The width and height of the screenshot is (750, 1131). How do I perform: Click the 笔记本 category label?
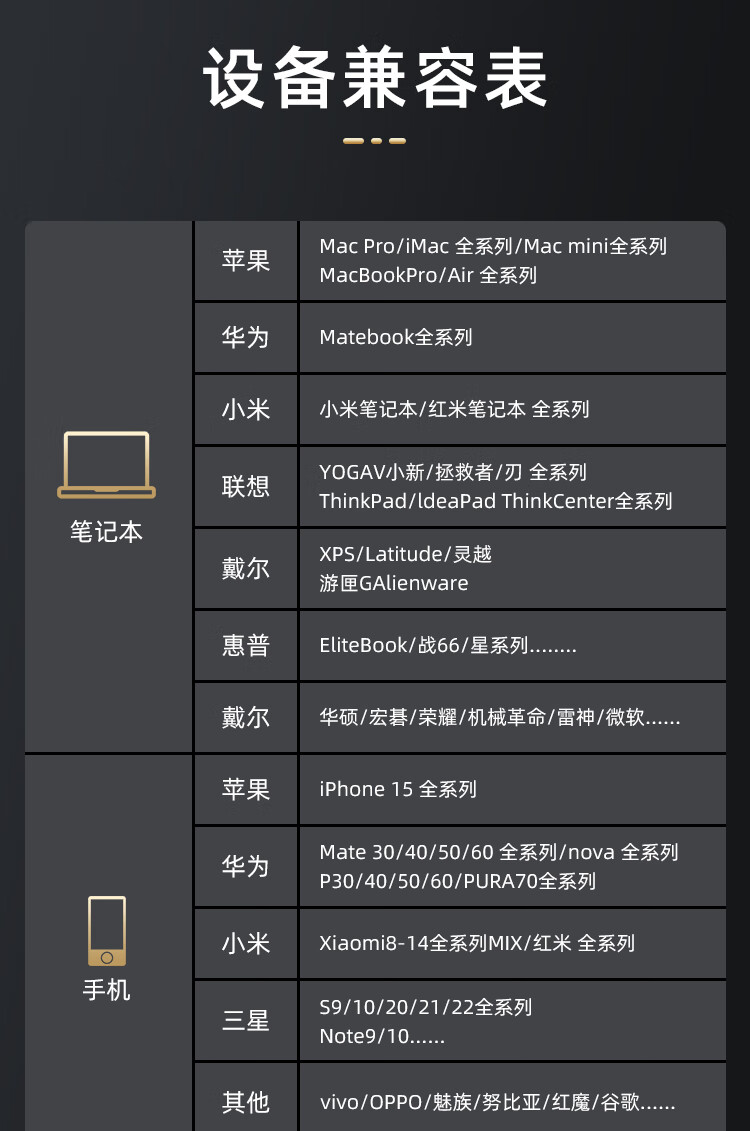(x=106, y=531)
